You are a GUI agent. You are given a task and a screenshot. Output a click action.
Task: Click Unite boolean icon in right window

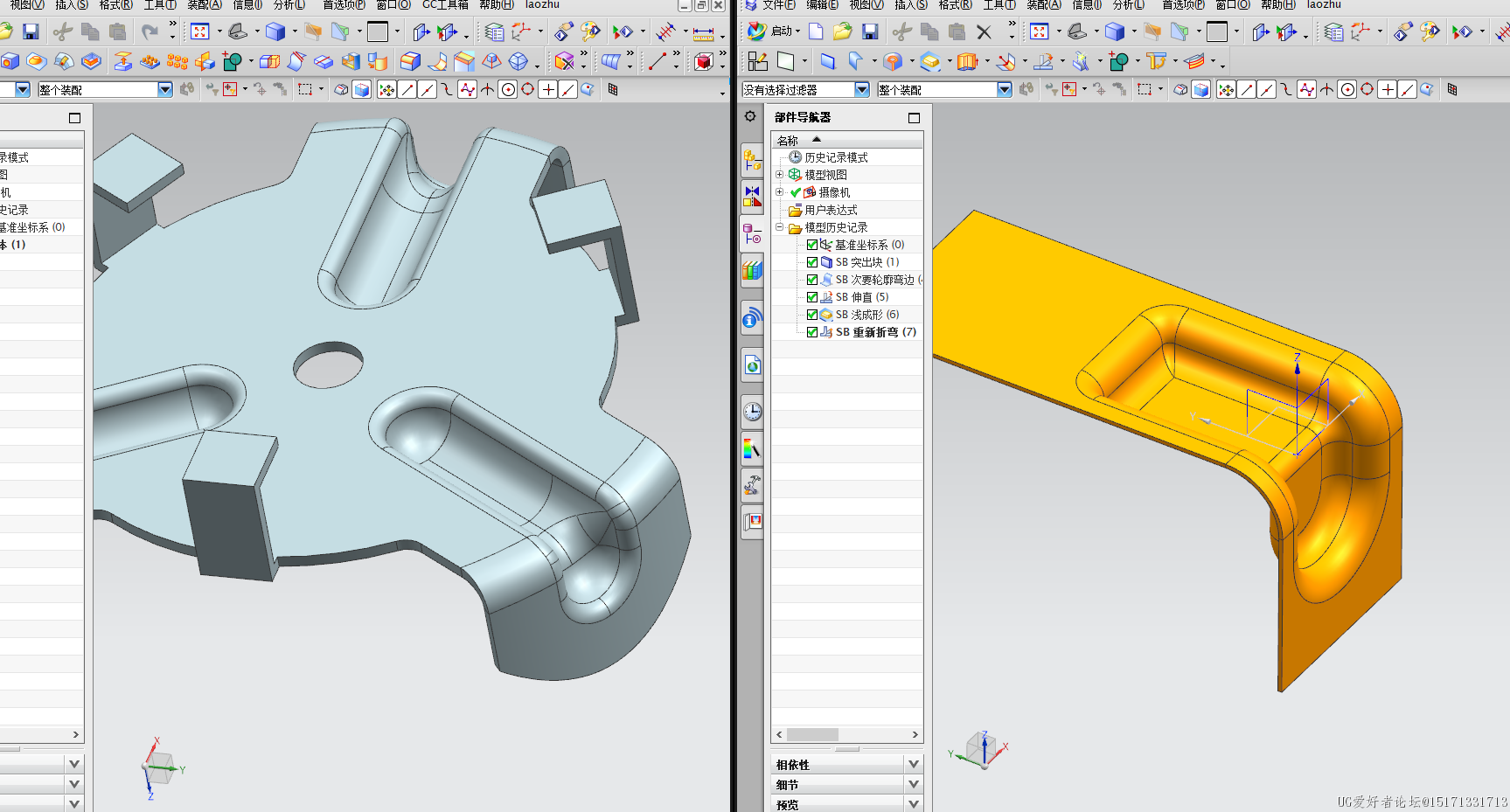click(1118, 61)
